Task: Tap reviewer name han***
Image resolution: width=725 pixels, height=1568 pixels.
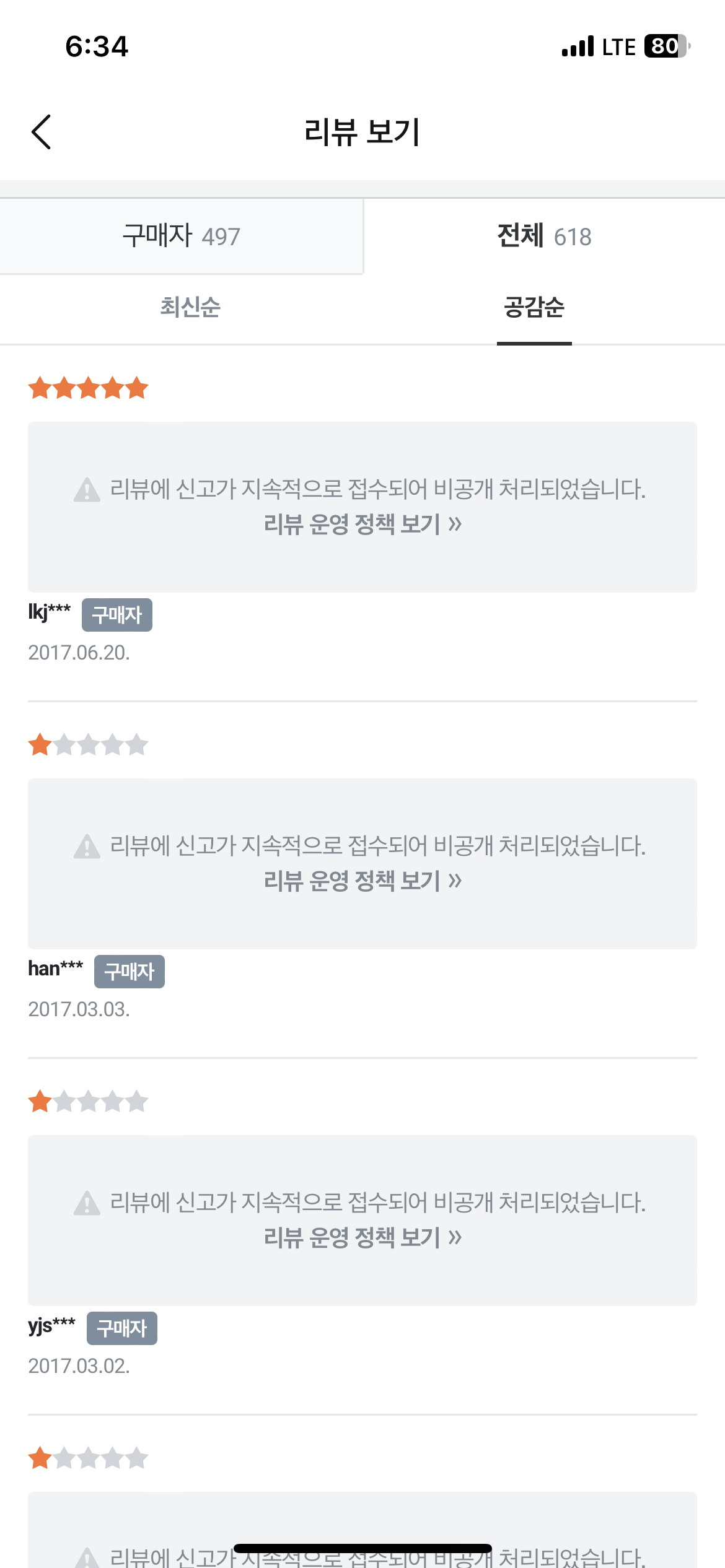Action: coord(55,969)
